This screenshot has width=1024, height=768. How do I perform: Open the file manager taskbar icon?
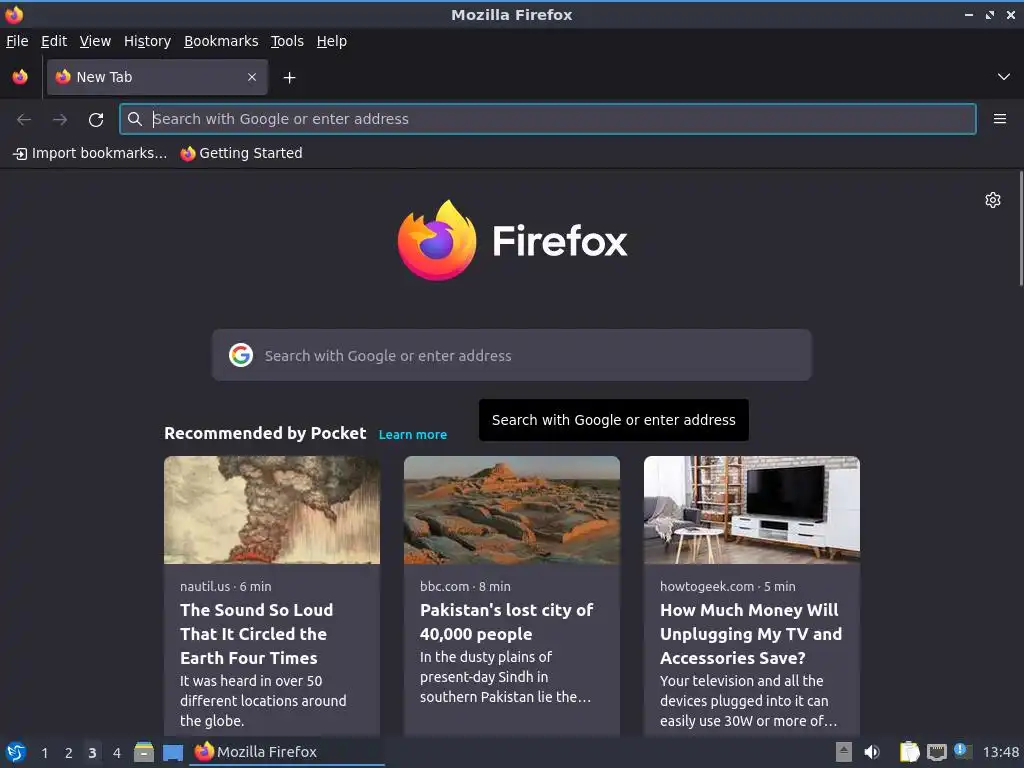pyautogui.click(x=144, y=752)
